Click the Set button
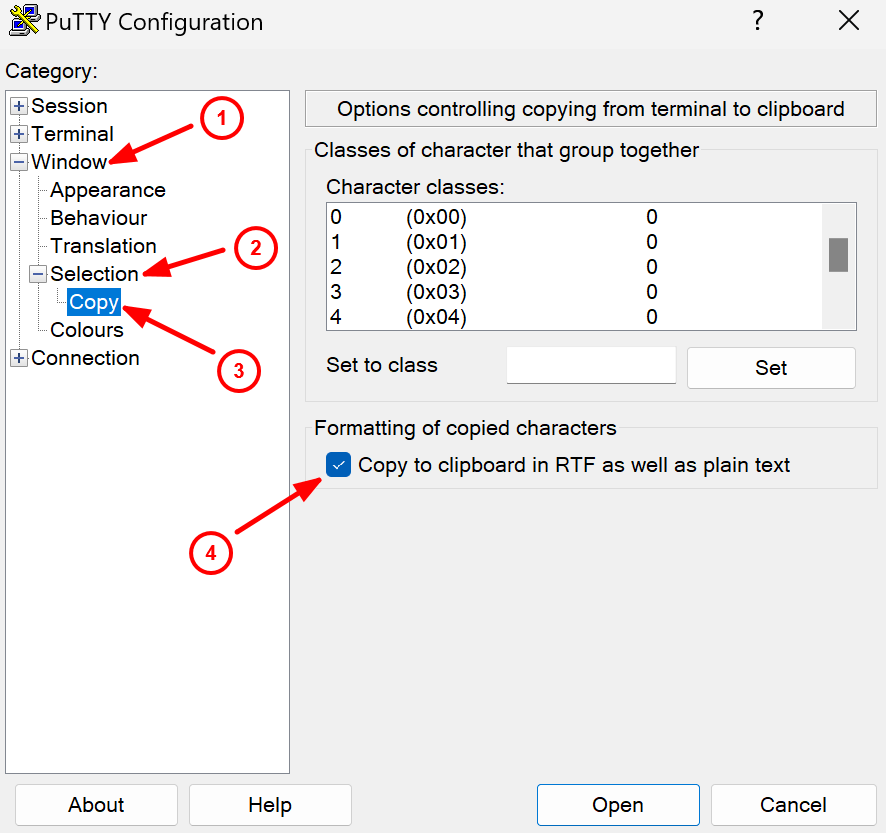 (770, 368)
